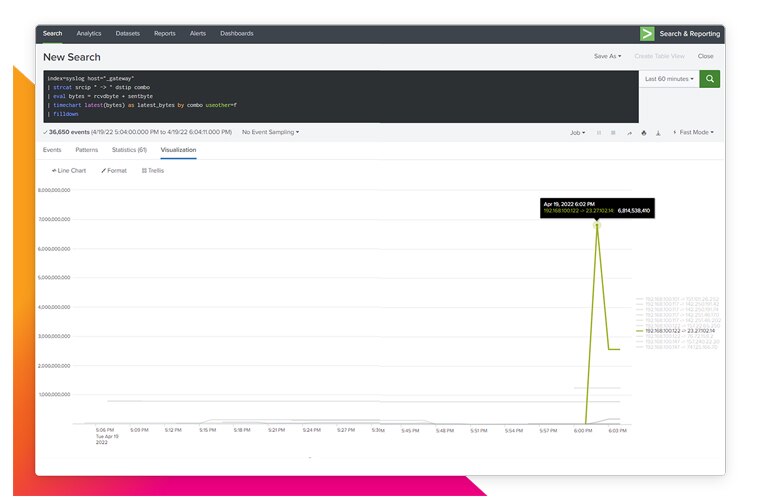
Task: Pause the running search job
Action: coord(599,132)
